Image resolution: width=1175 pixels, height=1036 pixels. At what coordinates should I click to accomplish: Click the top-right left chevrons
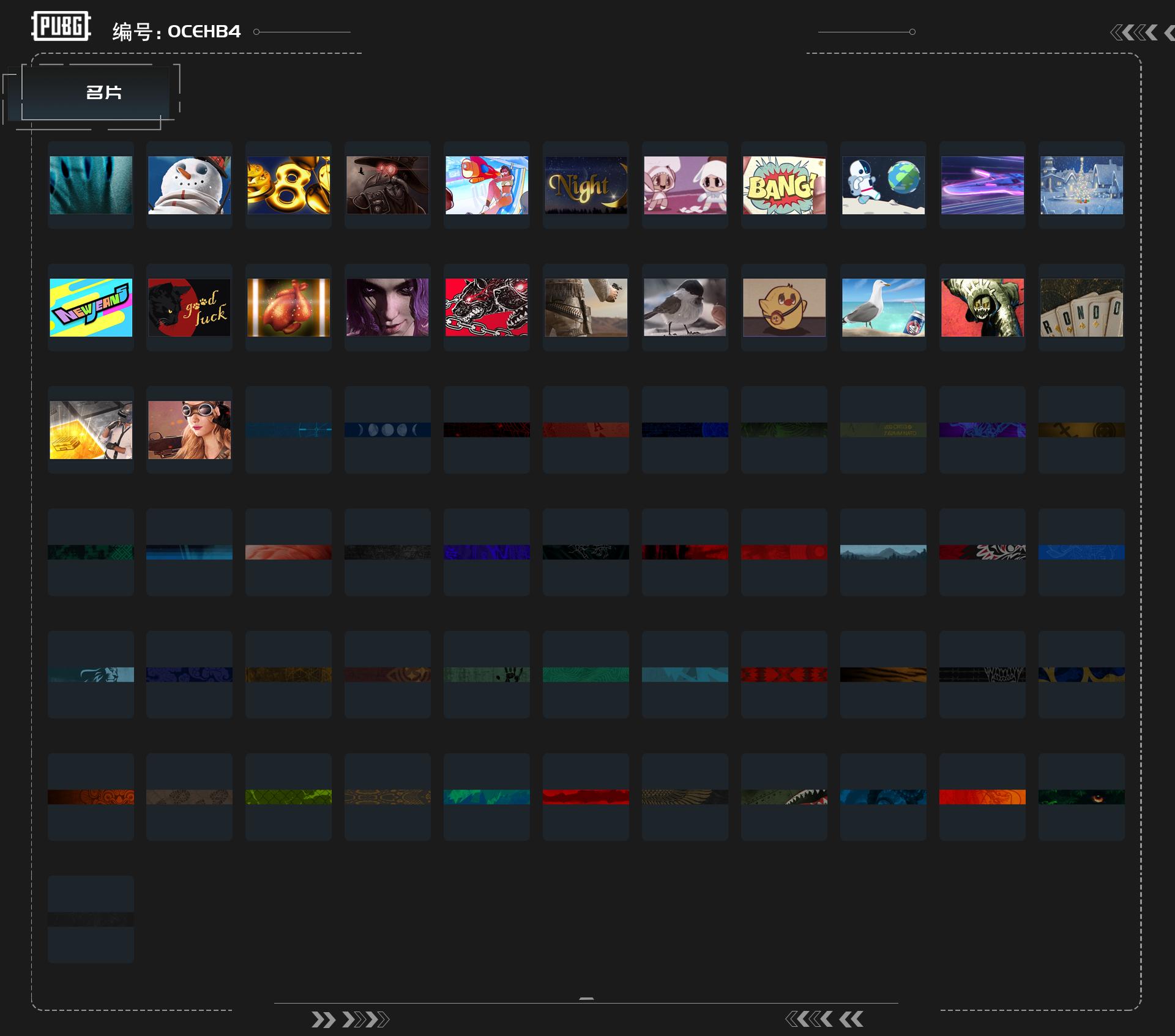1142,32
